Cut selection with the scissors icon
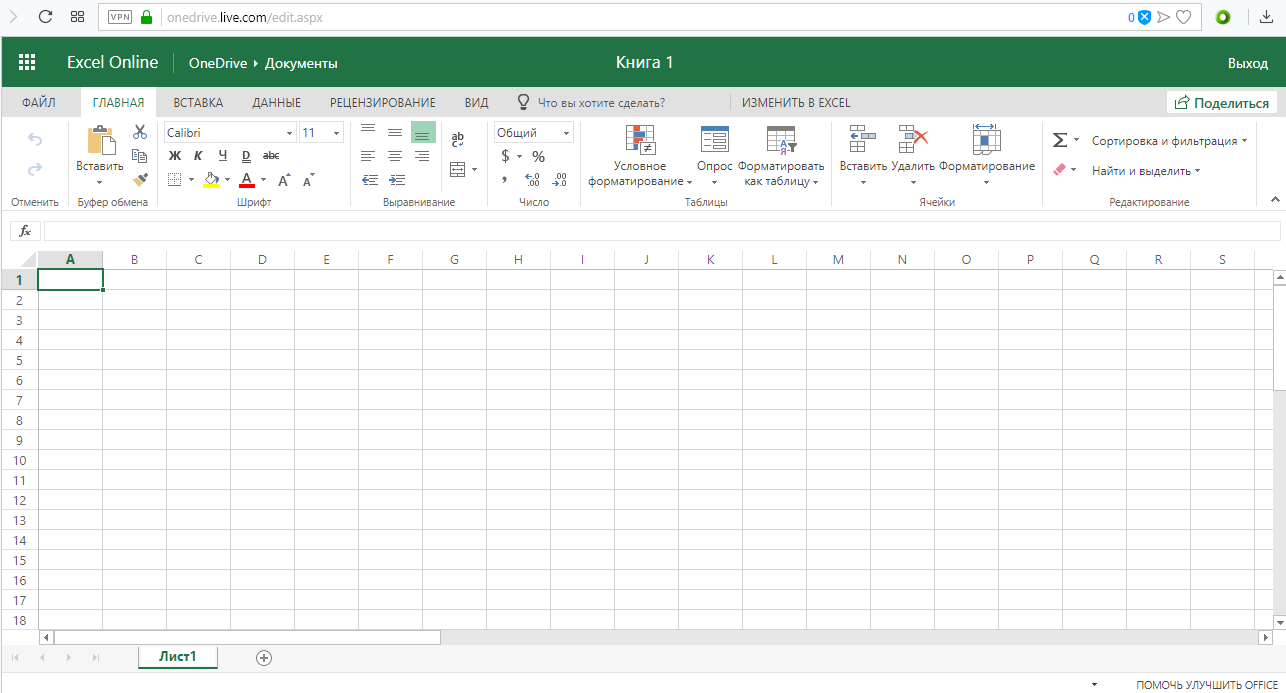1286x693 pixels. [x=140, y=132]
